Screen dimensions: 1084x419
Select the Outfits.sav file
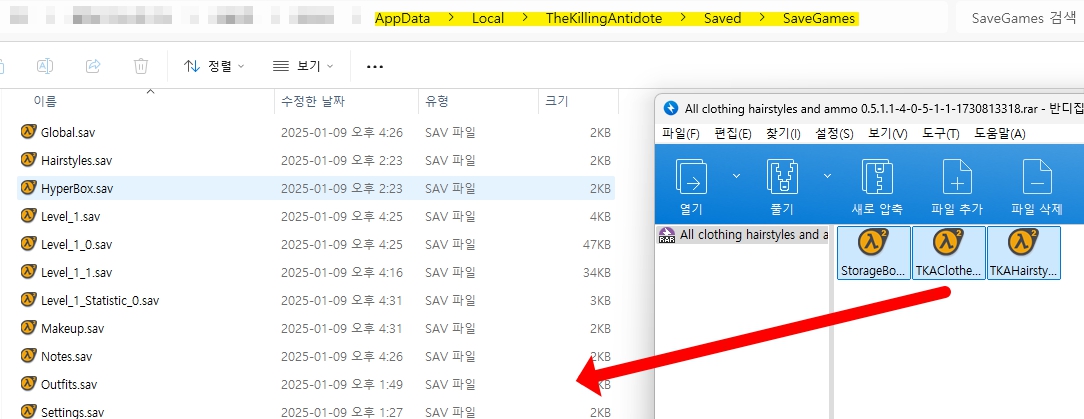(x=69, y=384)
